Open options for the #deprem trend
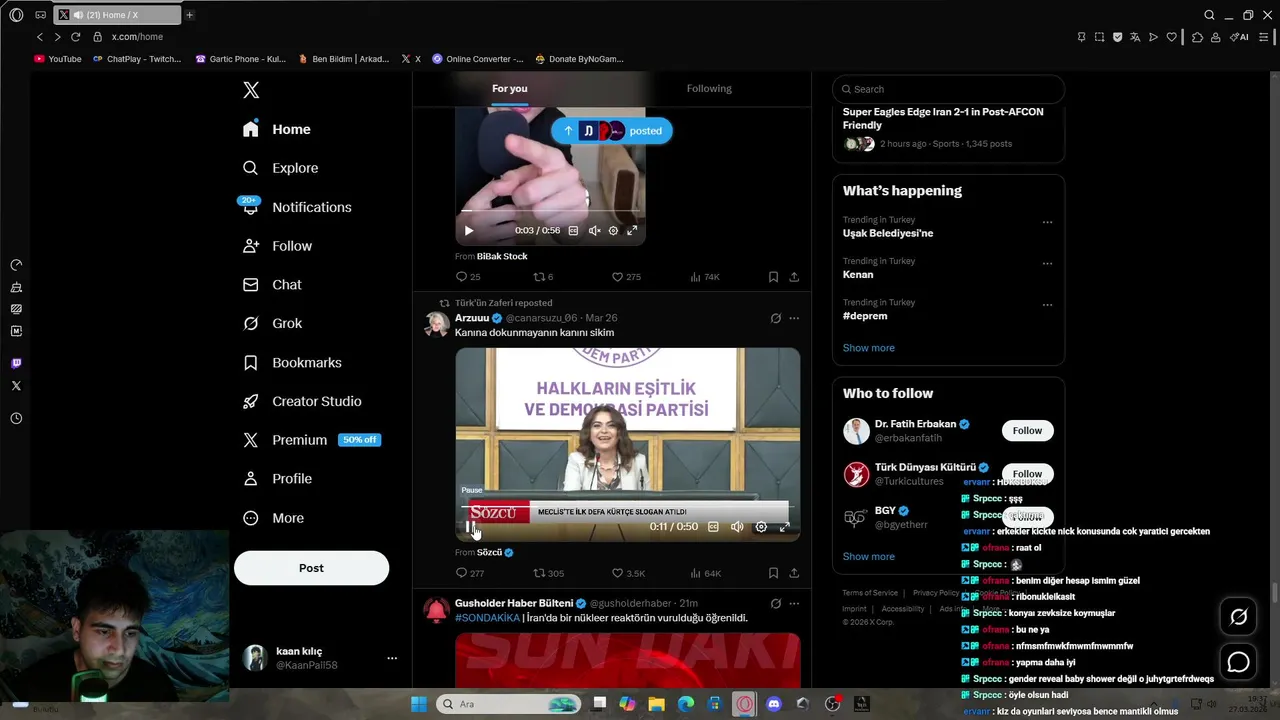Image resolution: width=1280 pixels, height=720 pixels. point(1047,305)
